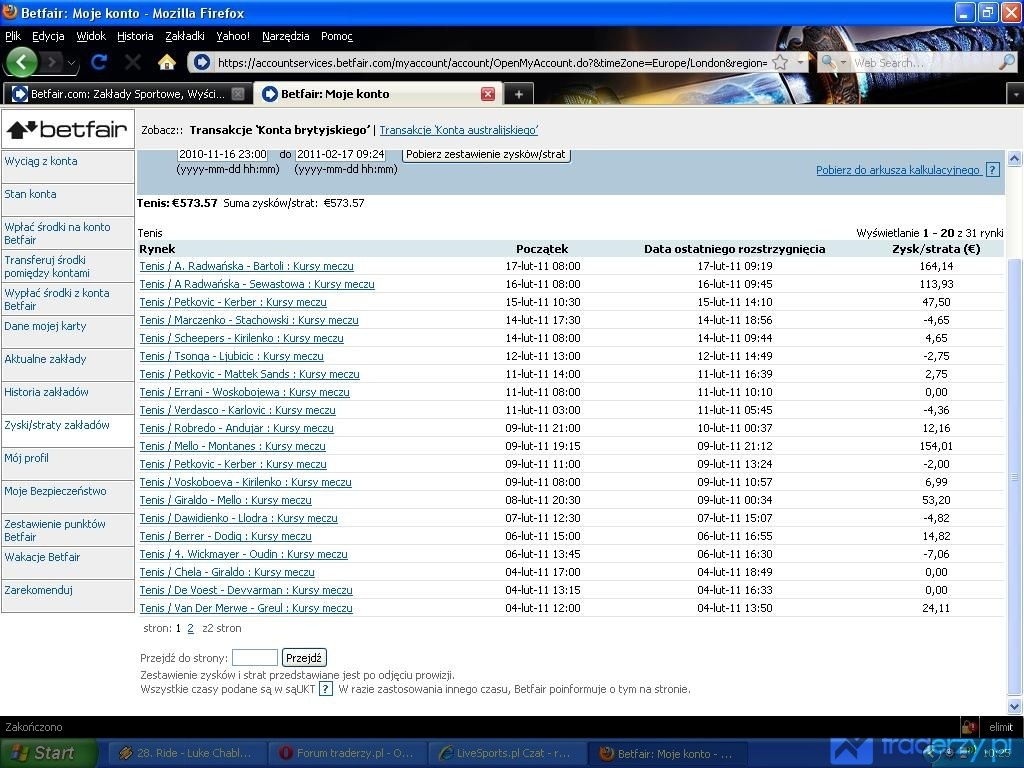Open the Yahoo! menu

[x=233, y=36]
